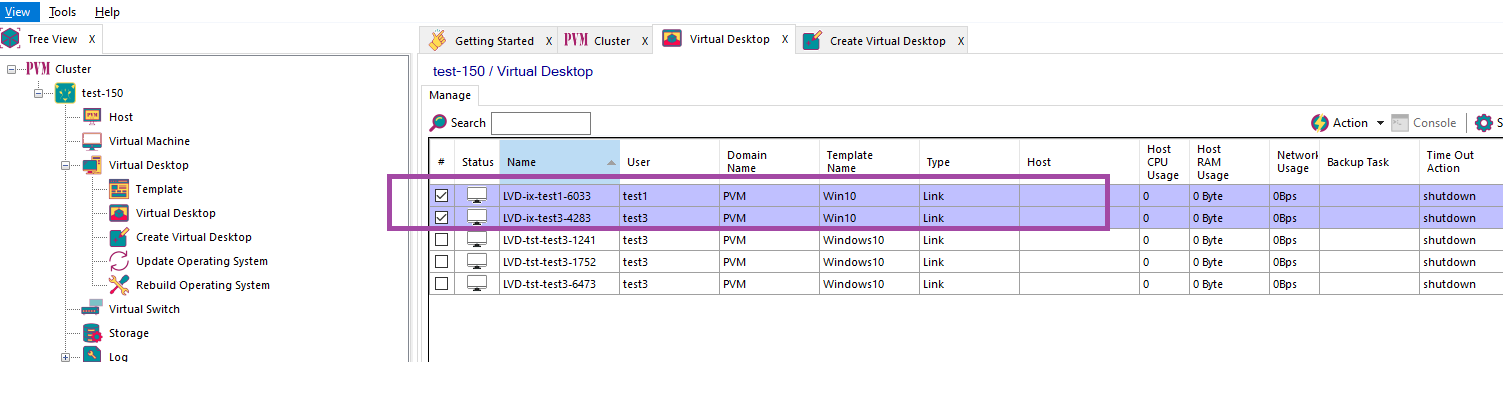This screenshot has width=1503, height=393.
Task: Click the Console button
Action: (x=1424, y=123)
